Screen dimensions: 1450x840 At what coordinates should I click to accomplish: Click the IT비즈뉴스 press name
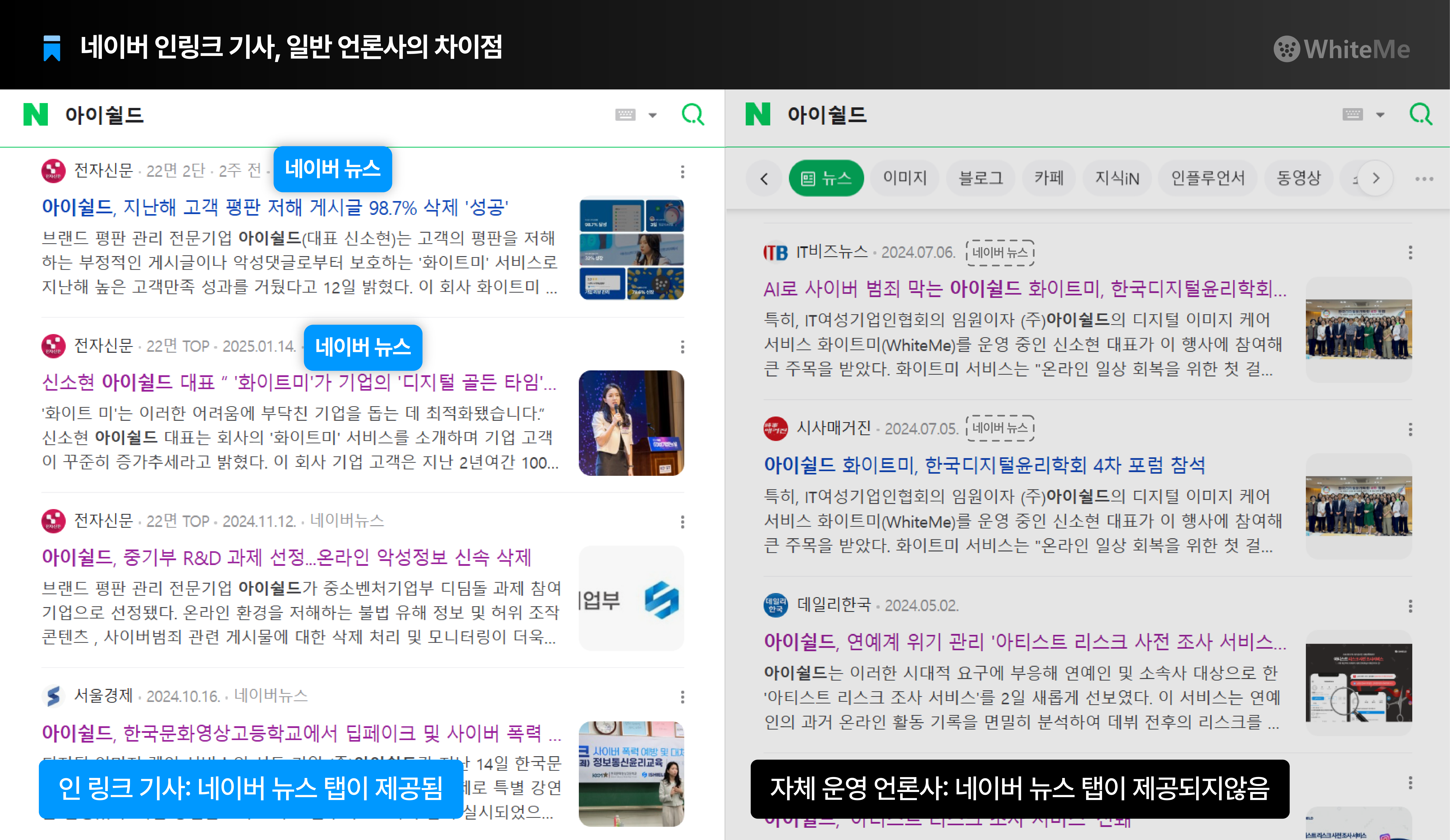point(832,251)
